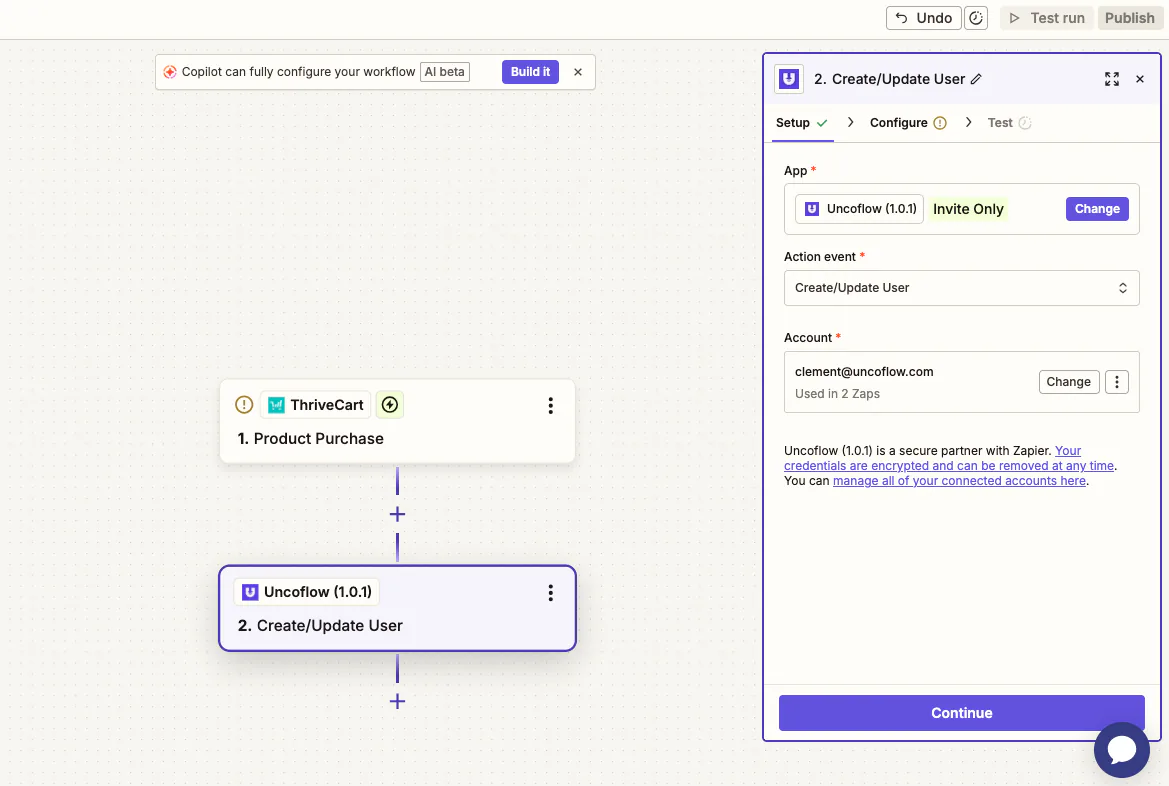Click the Uncoflow logo in panel header
Image resolution: width=1169 pixels, height=786 pixels.
click(790, 78)
